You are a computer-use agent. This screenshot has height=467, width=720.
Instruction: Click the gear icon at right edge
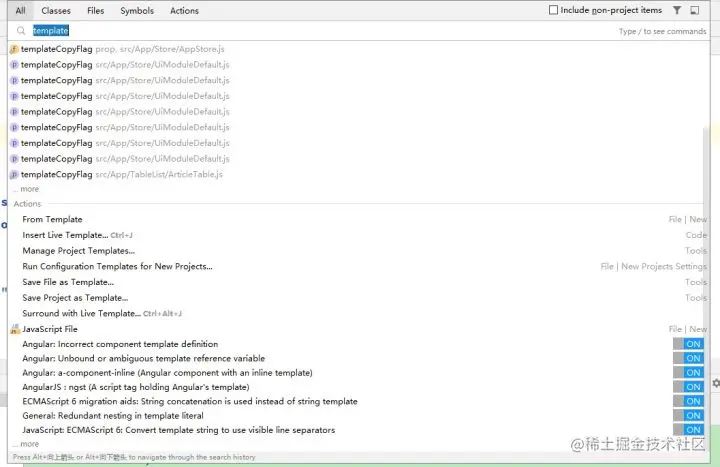(715, 383)
